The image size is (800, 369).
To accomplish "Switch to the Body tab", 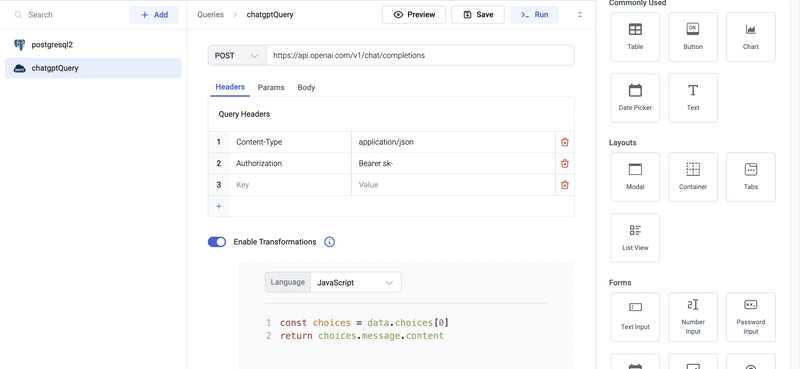I will tap(306, 88).
